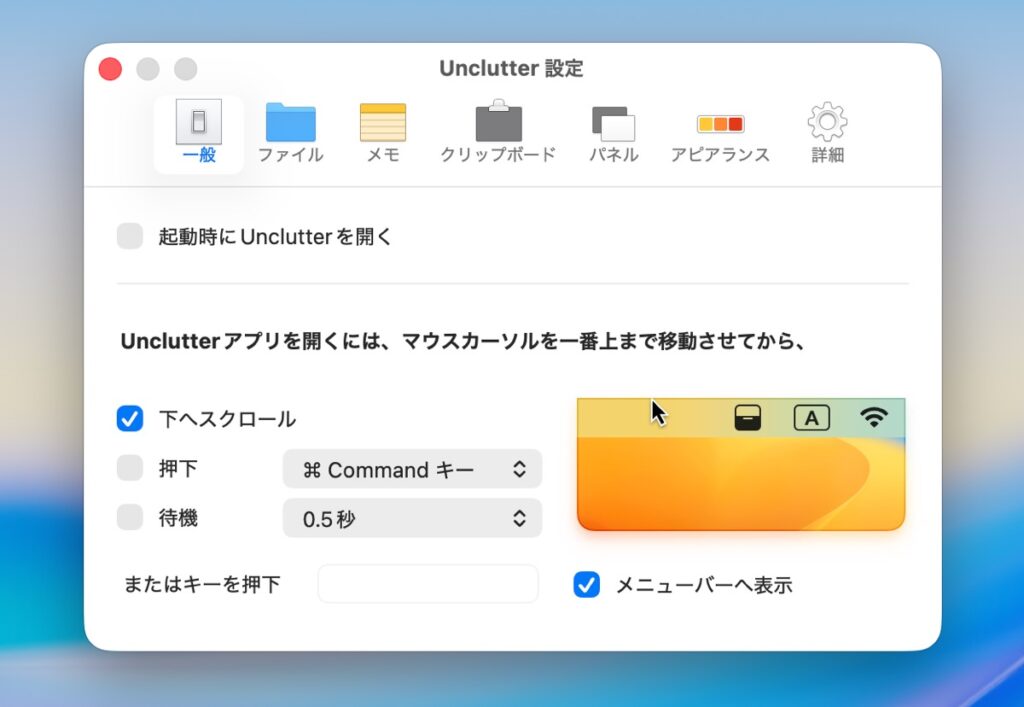Open the パネル overlapping windows icon
Viewport: 1024px width, 707px height.
point(613,123)
